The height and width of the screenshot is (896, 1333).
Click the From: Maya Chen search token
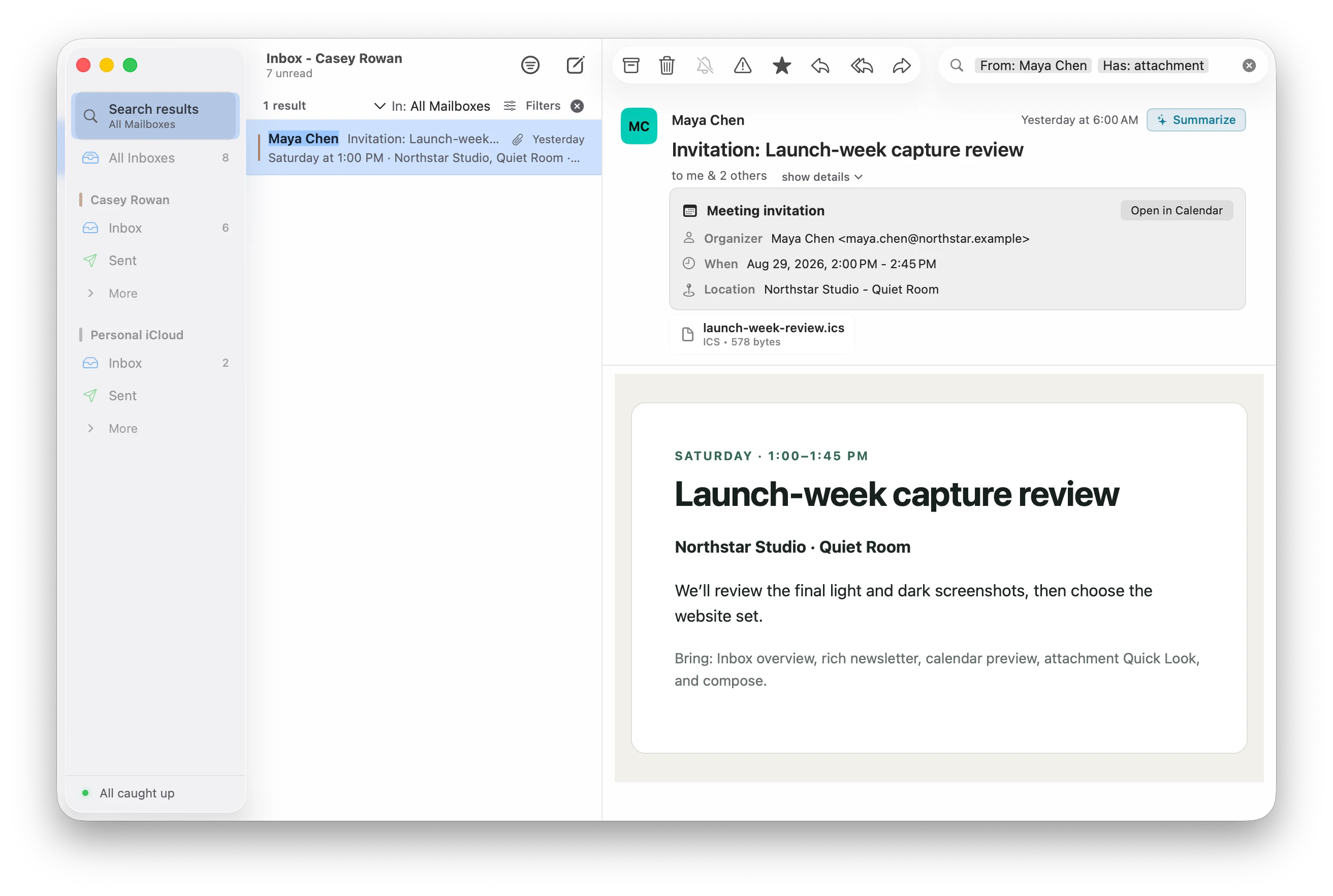(1032, 66)
